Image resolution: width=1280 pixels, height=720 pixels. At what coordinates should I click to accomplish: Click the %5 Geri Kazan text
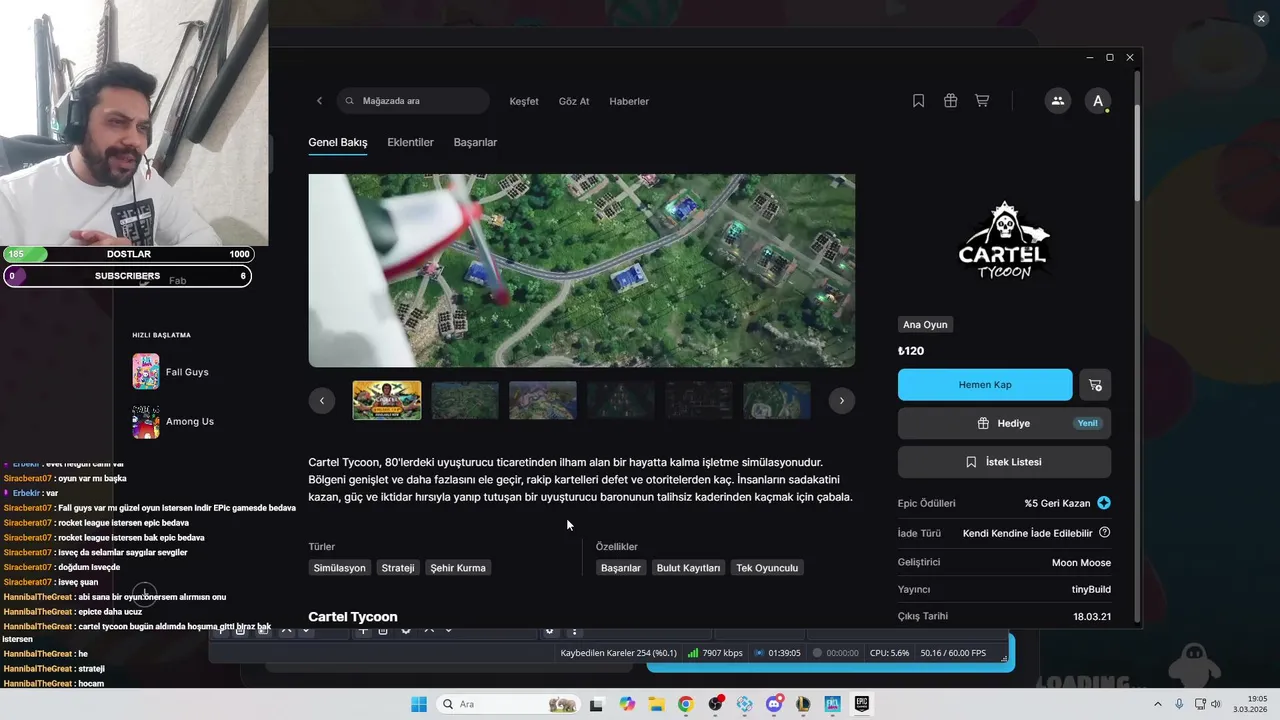click(1057, 503)
